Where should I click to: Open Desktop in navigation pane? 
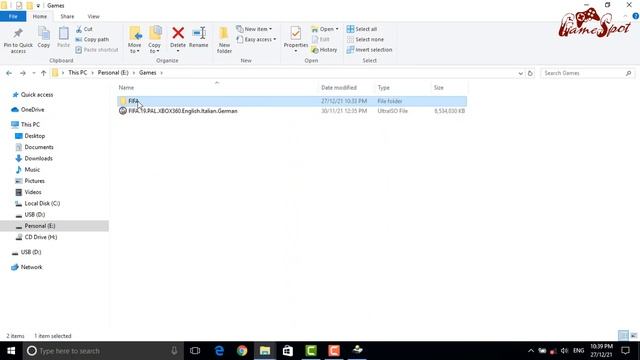coord(35,136)
